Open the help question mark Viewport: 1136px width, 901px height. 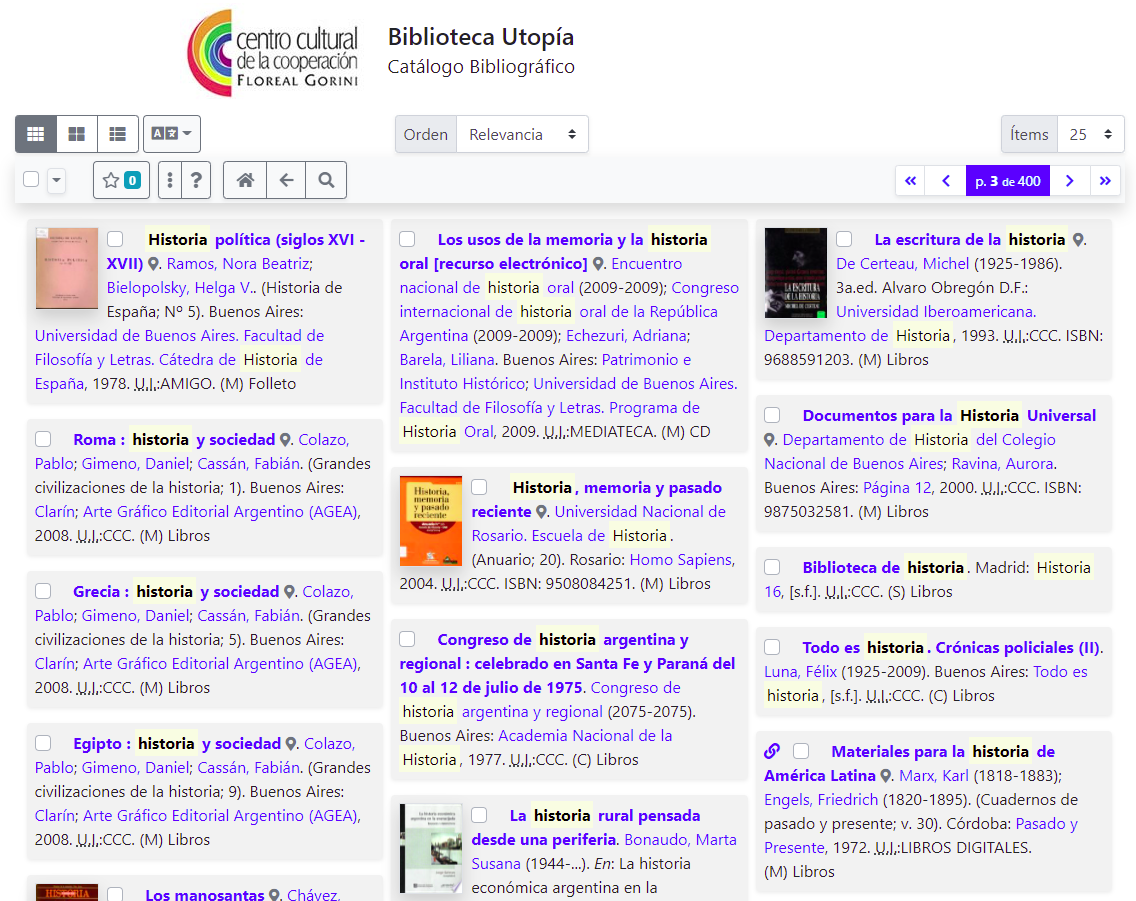tap(197, 180)
